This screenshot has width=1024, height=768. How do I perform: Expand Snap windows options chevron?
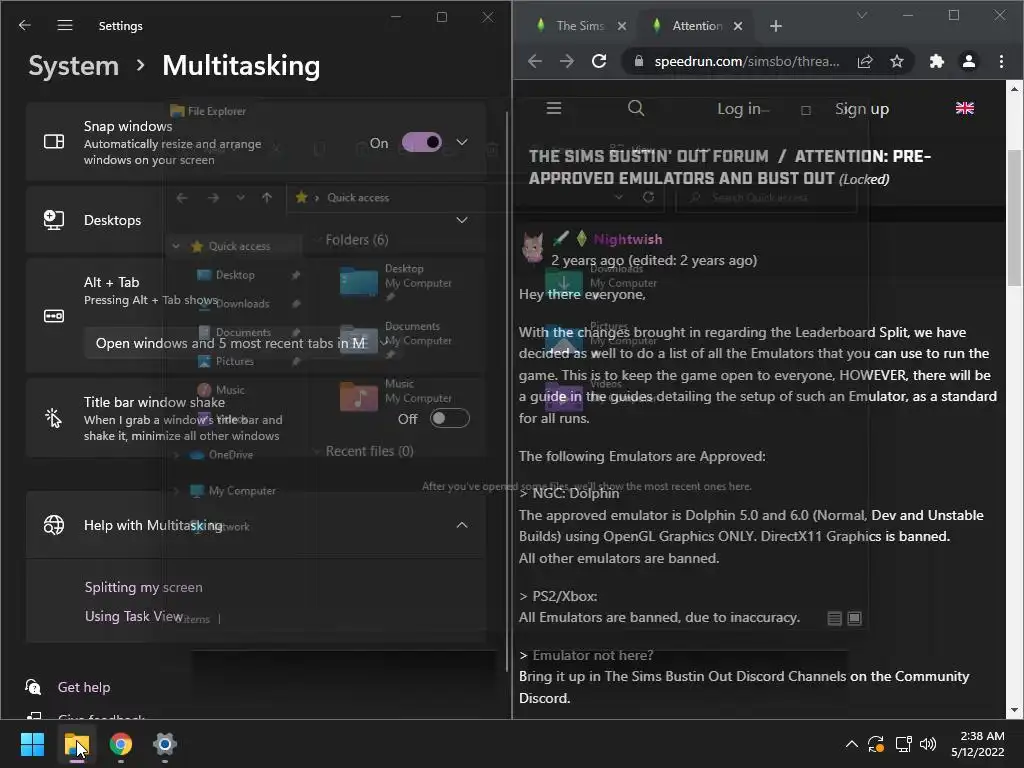click(462, 142)
